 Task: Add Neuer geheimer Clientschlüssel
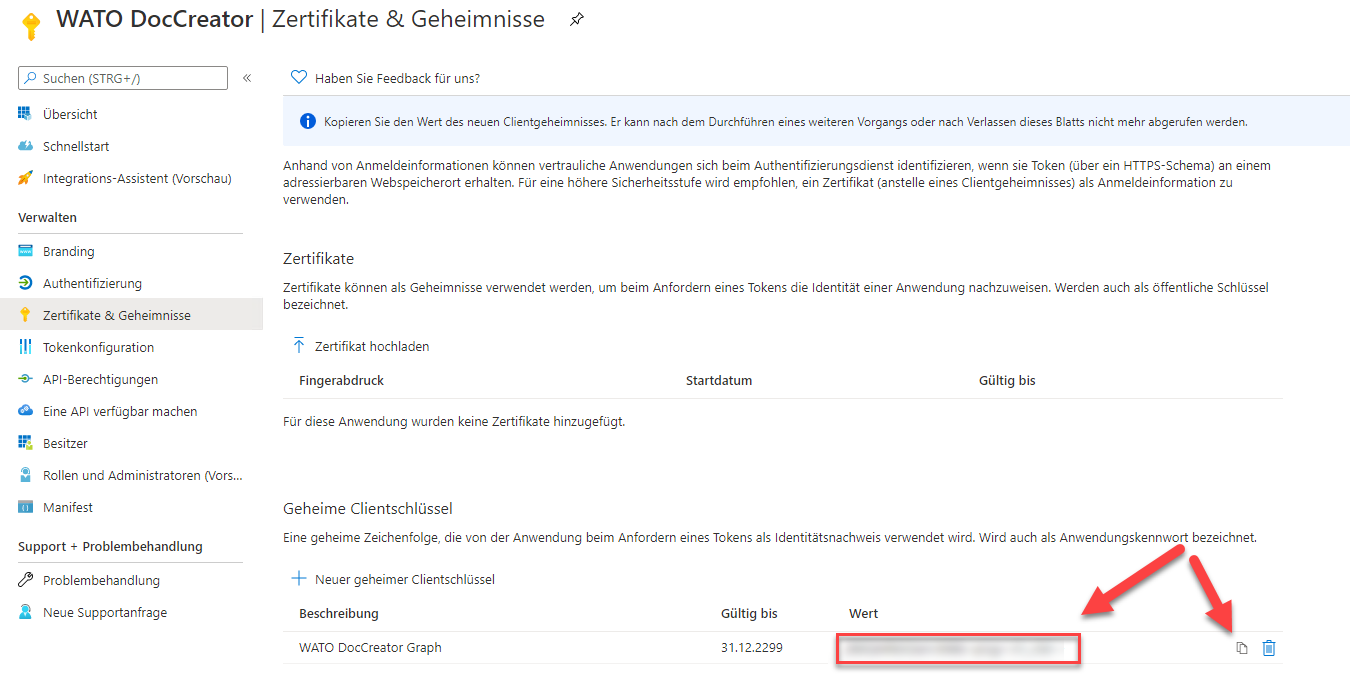coord(393,579)
